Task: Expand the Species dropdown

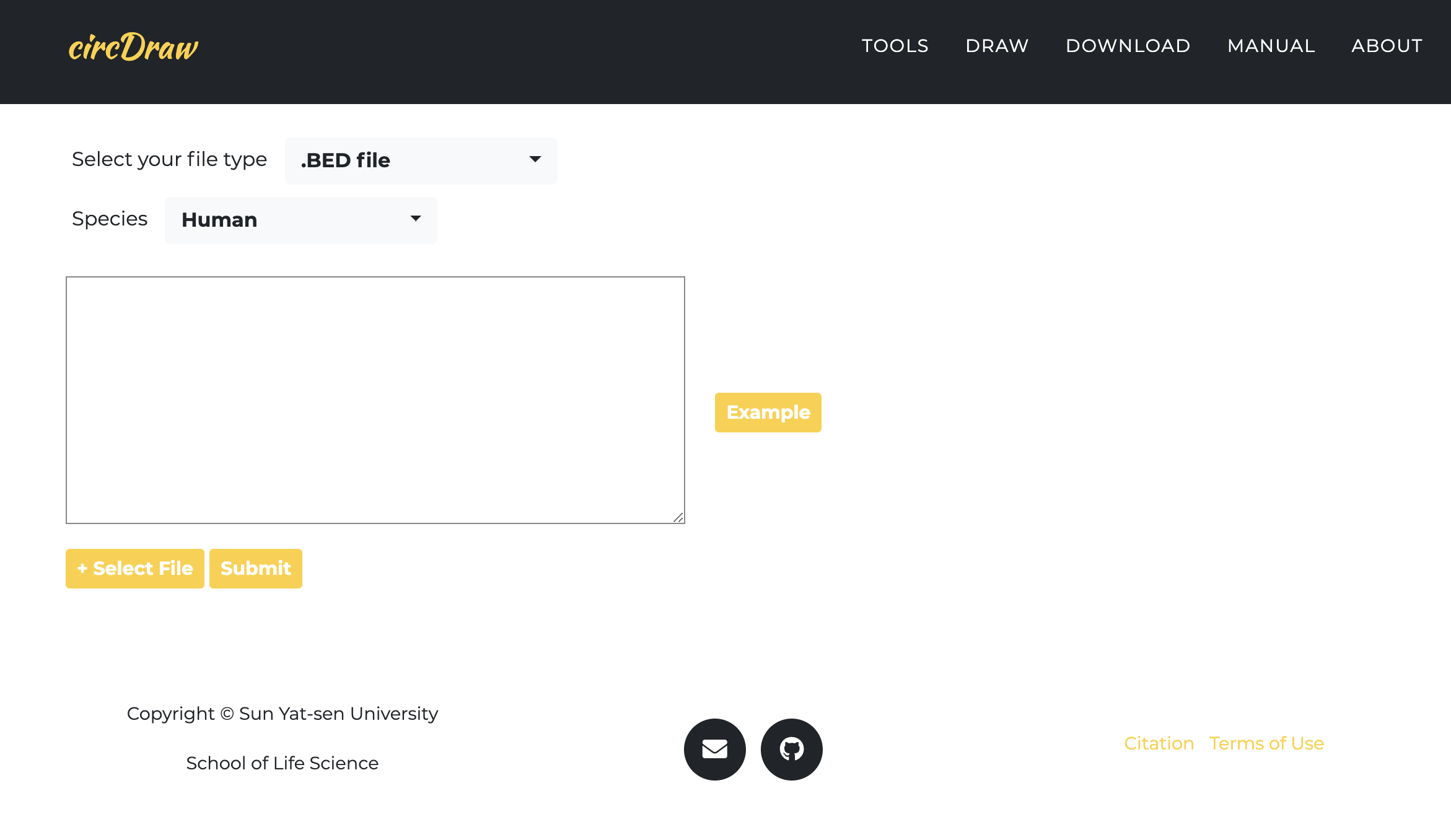Action: (300, 220)
